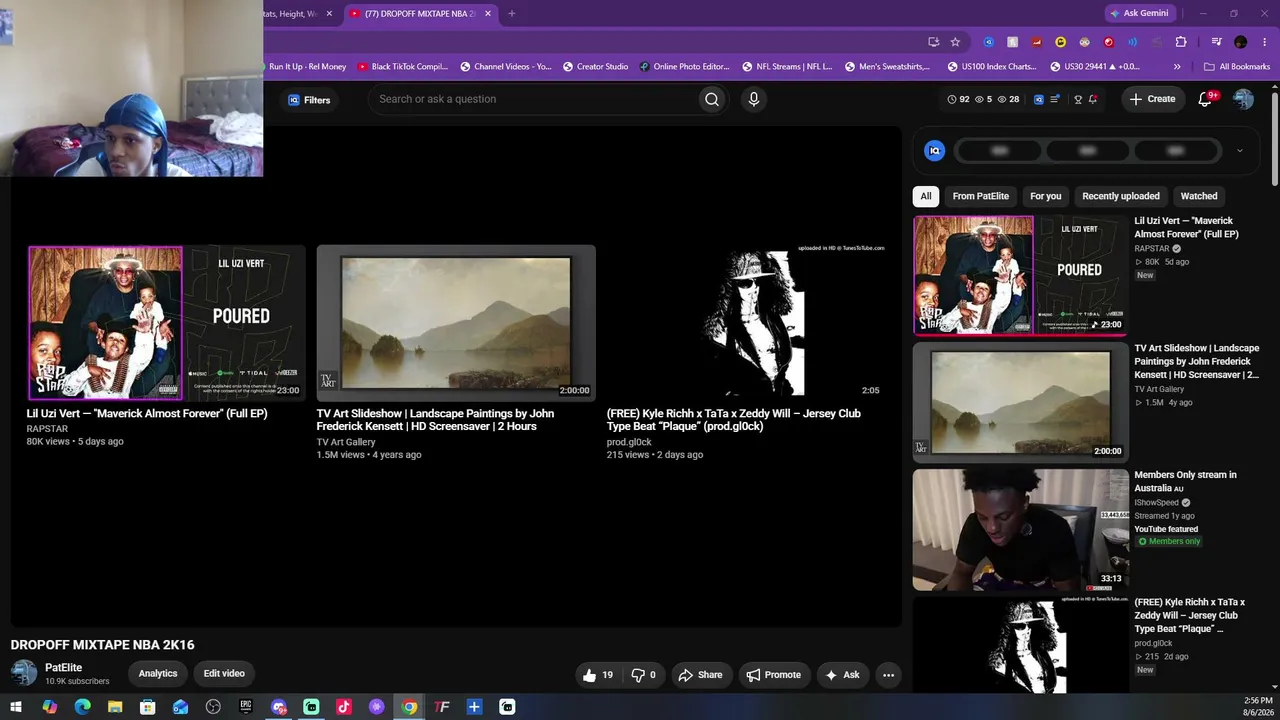Screen dimensions: 1280x720
Task: Open the NFL Streams bookmark
Action: 787,67
